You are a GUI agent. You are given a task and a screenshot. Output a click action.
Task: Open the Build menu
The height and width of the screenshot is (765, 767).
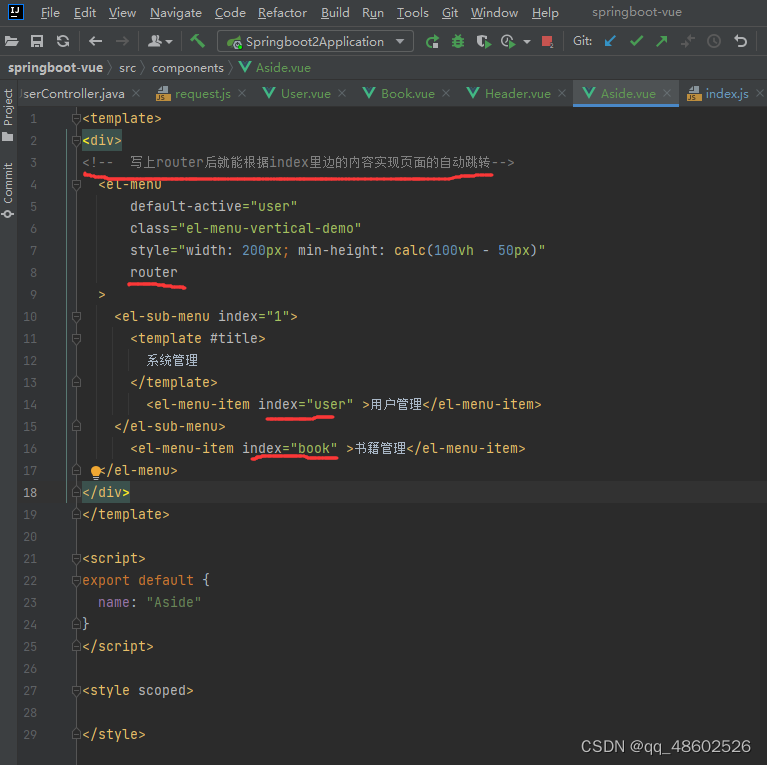[335, 13]
